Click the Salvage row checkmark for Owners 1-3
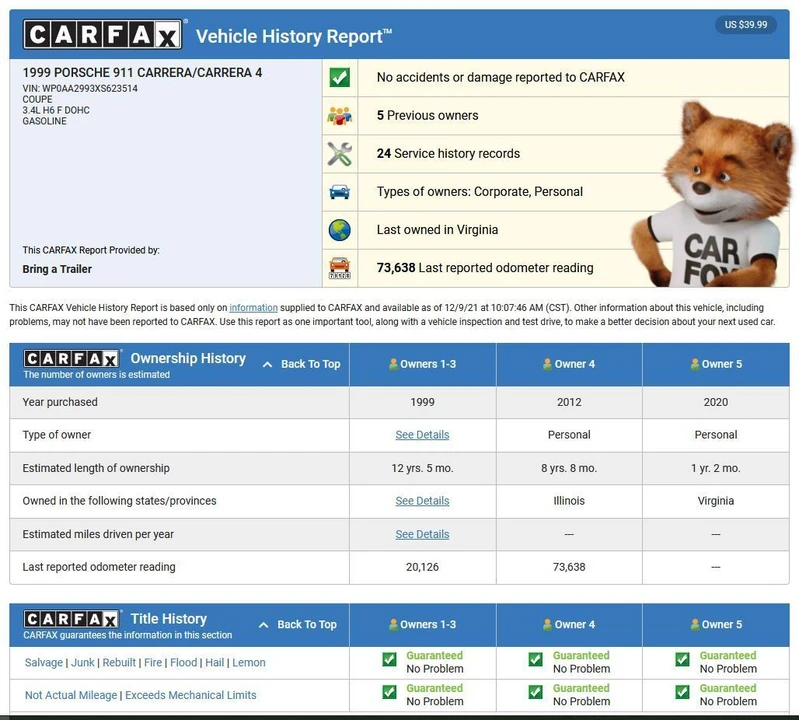The height and width of the screenshot is (720, 799). [x=389, y=659]
